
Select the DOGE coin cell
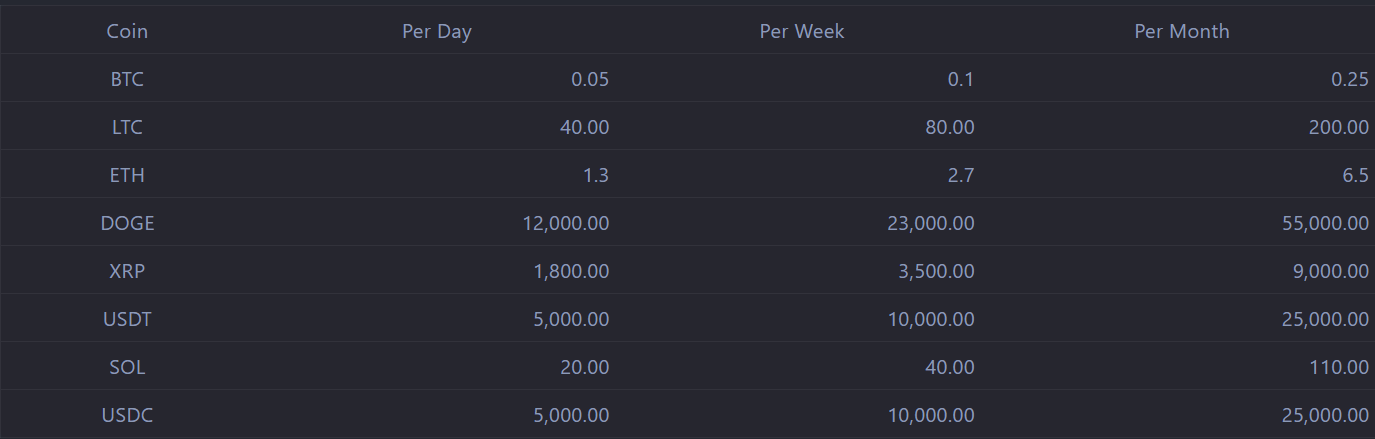coord(127,223)
